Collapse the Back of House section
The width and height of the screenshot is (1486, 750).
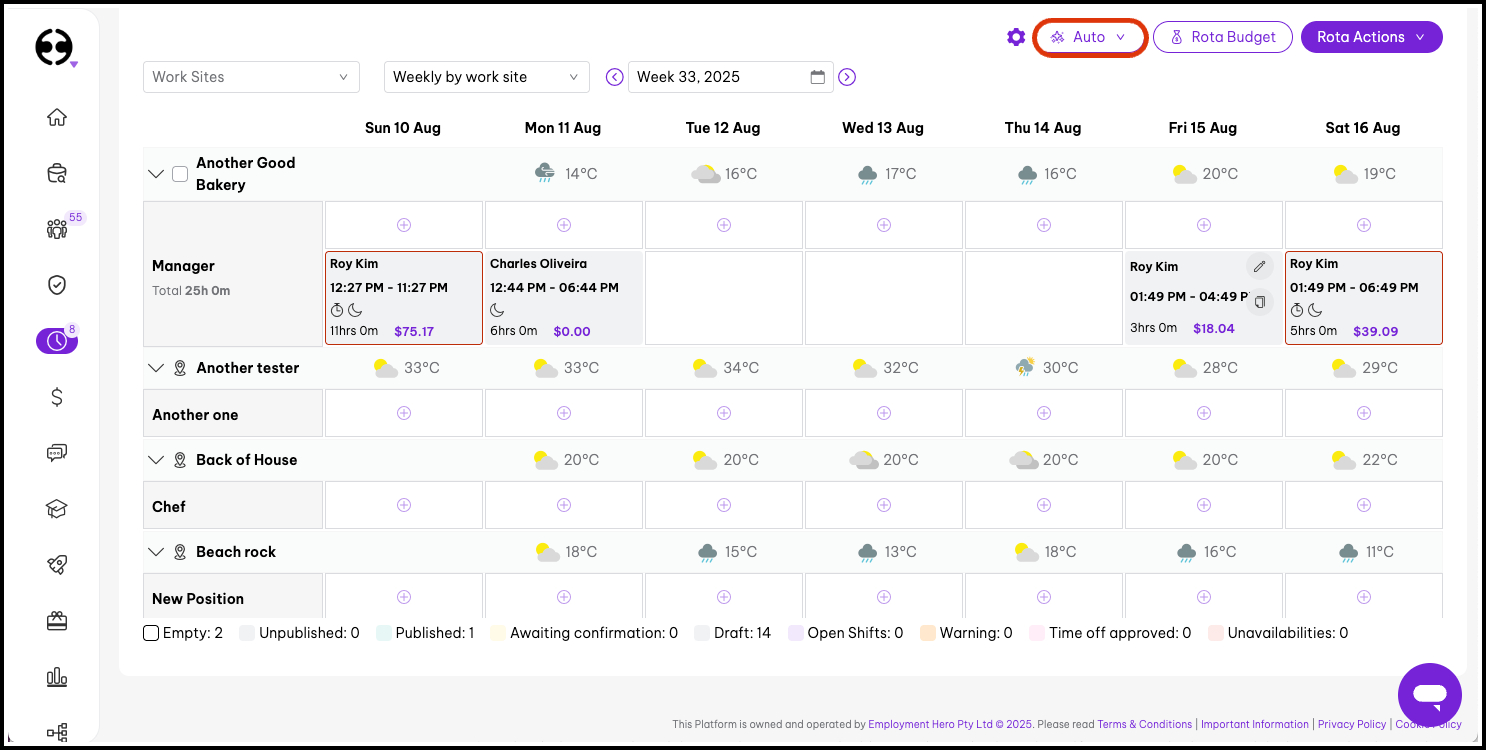click(x=155, y=460)
